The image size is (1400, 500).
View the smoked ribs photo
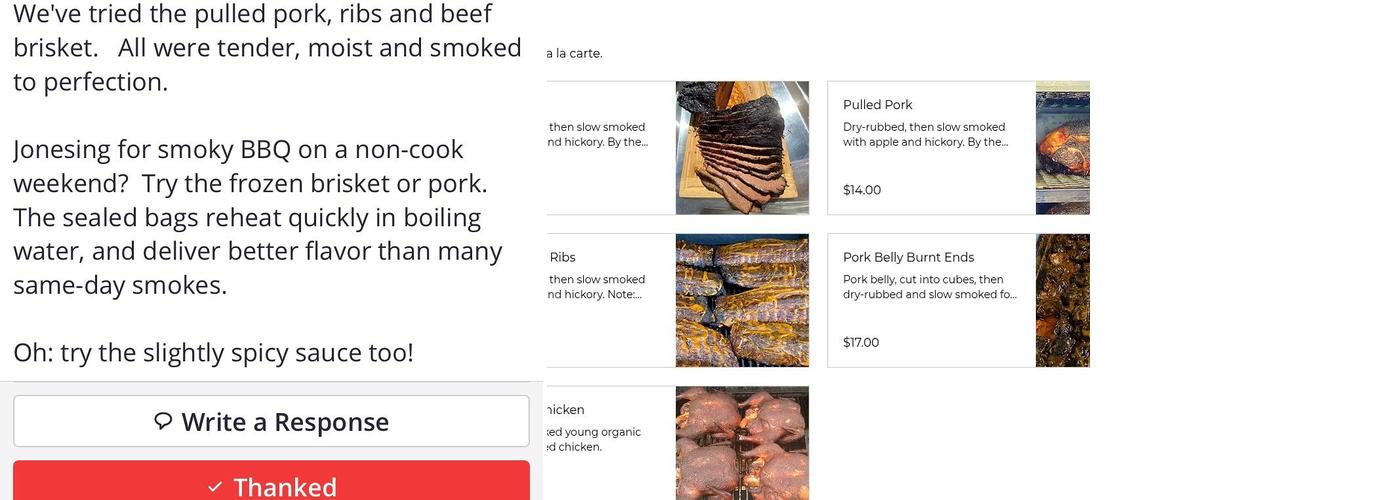click(742, 300)
